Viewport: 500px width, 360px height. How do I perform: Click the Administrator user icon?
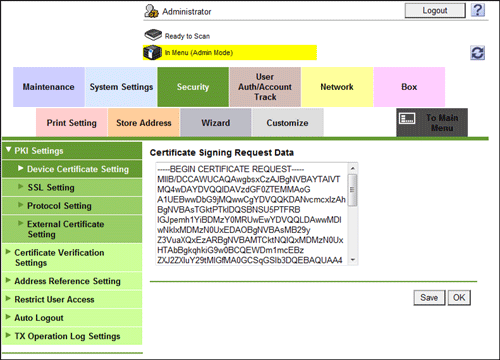click(x=151, y=11)
